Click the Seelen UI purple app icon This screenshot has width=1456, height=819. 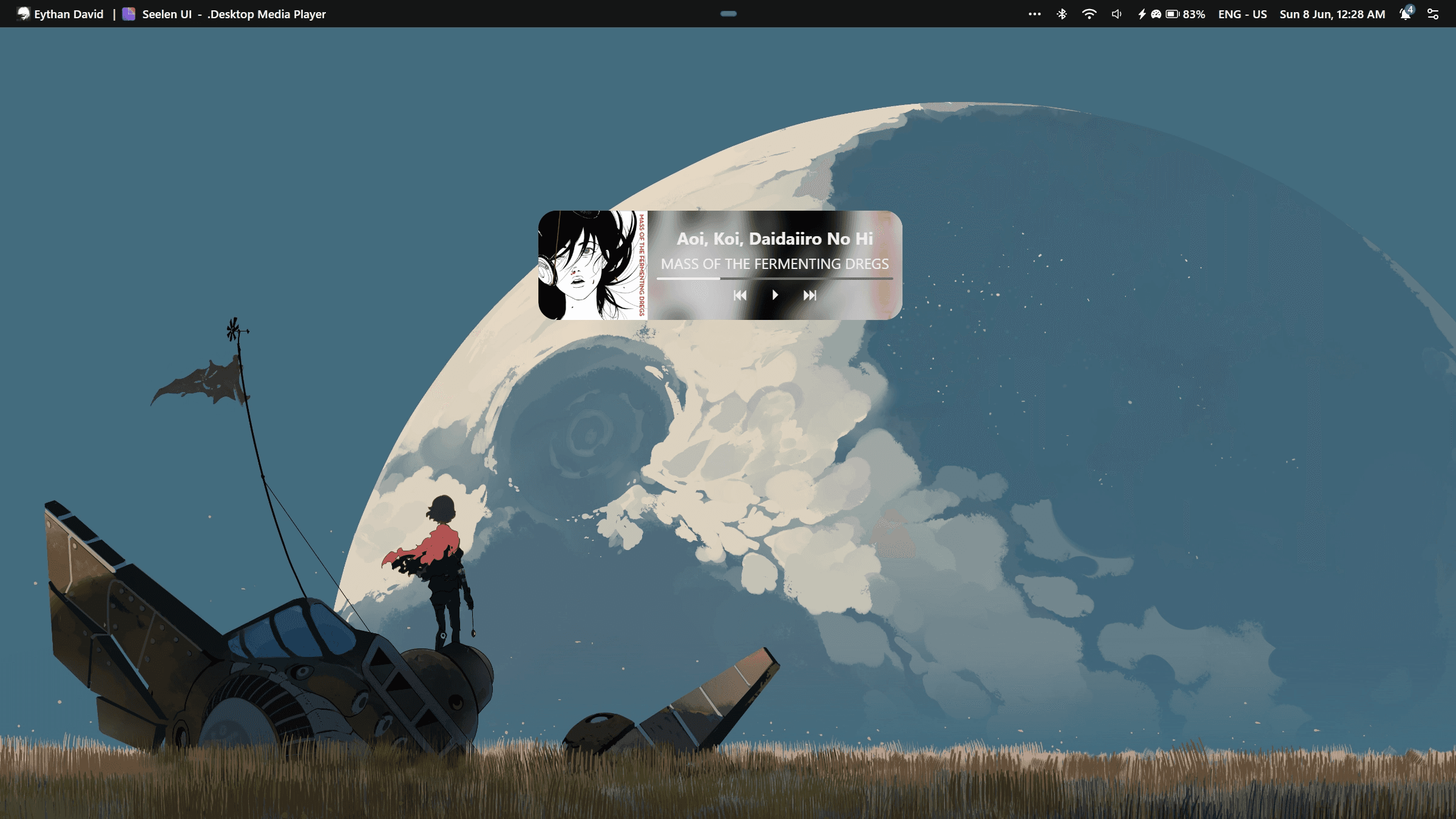click(x=129, y=13)
